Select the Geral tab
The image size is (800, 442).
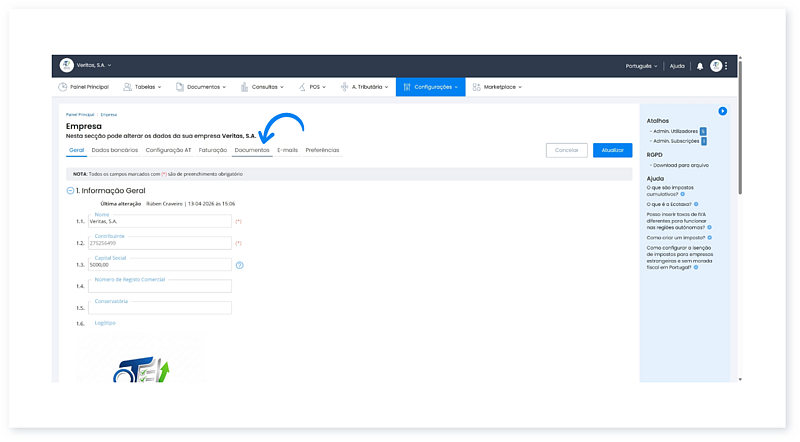[x=77, y=151]
